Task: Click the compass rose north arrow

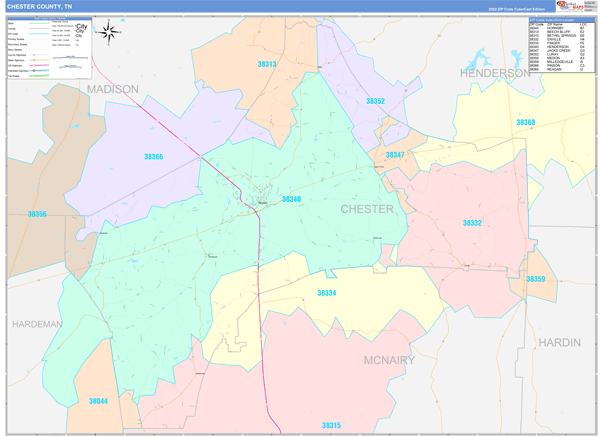Action: pos(109,31)
